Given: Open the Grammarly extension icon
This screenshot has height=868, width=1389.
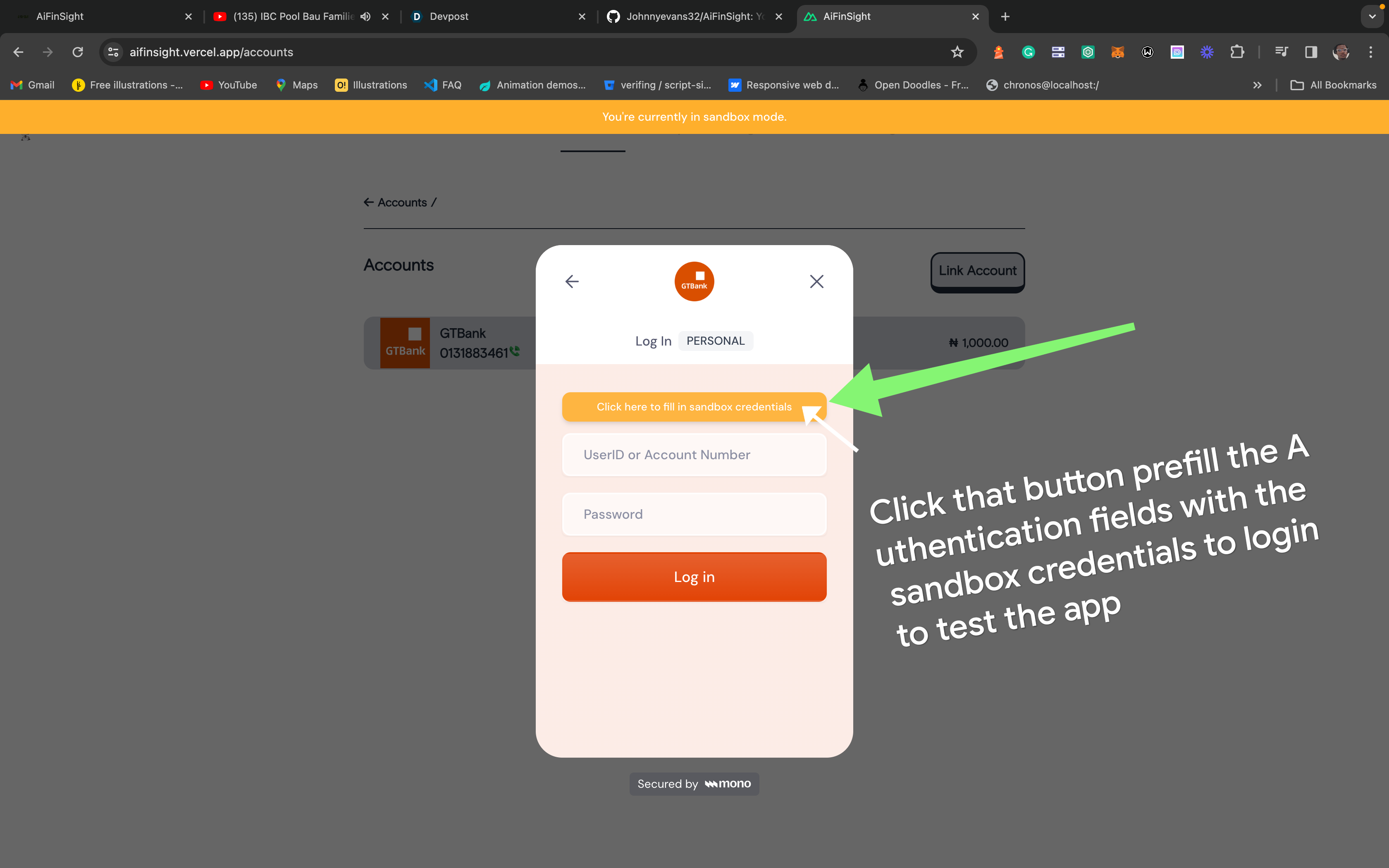Looking at the screenshot, I should pyautogui.click(x=1028, y=52).
